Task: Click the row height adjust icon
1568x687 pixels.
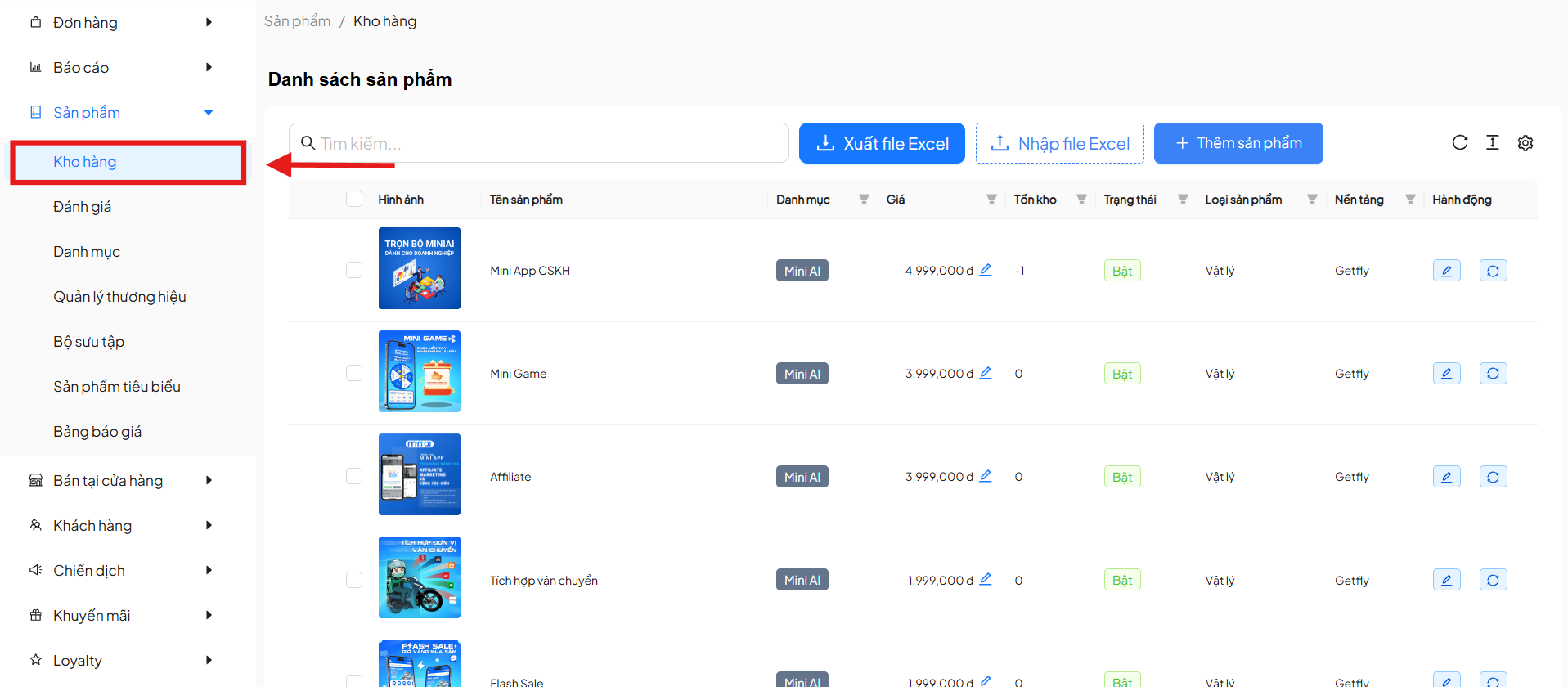Action: pos(1492,143)
